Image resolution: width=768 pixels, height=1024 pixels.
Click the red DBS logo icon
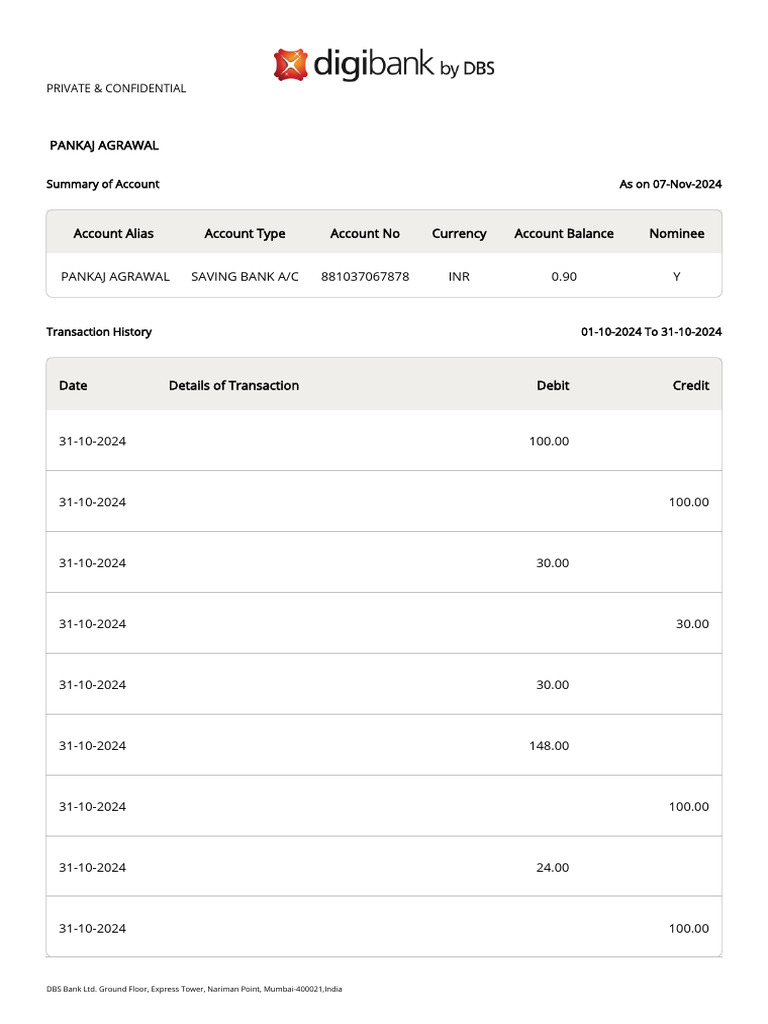[290, 64]
